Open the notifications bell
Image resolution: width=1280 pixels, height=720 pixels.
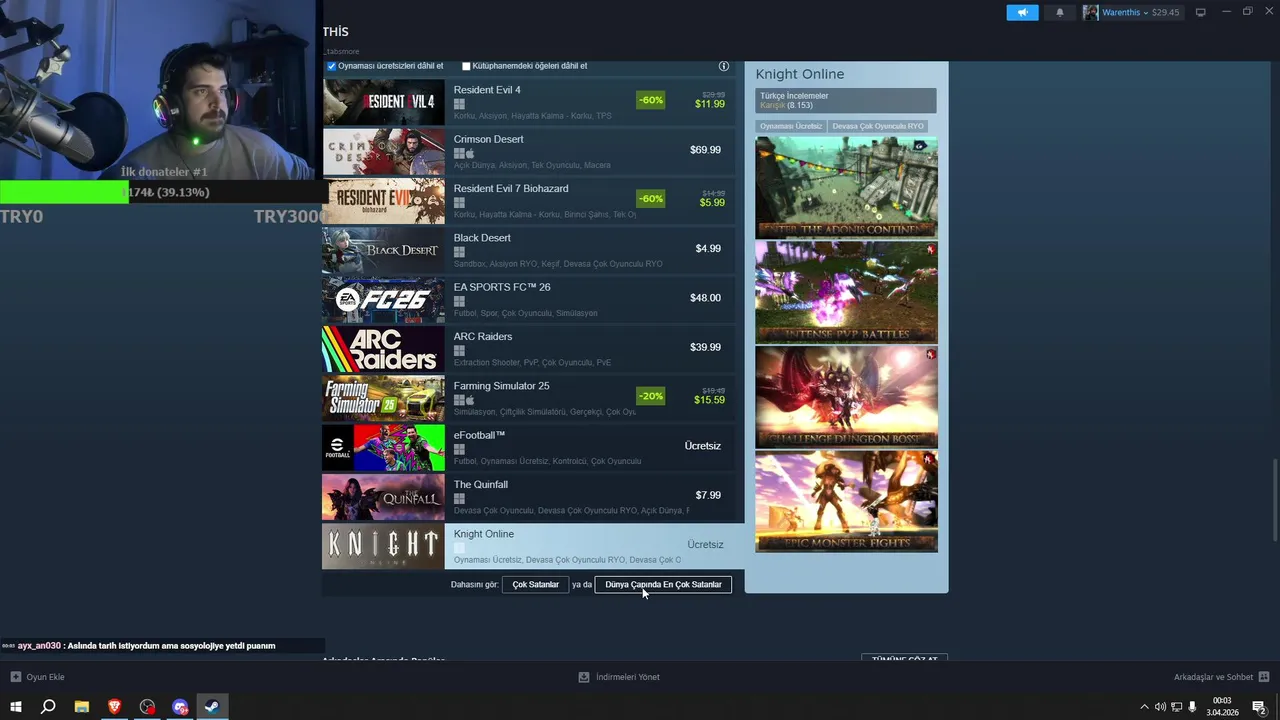1060,12
